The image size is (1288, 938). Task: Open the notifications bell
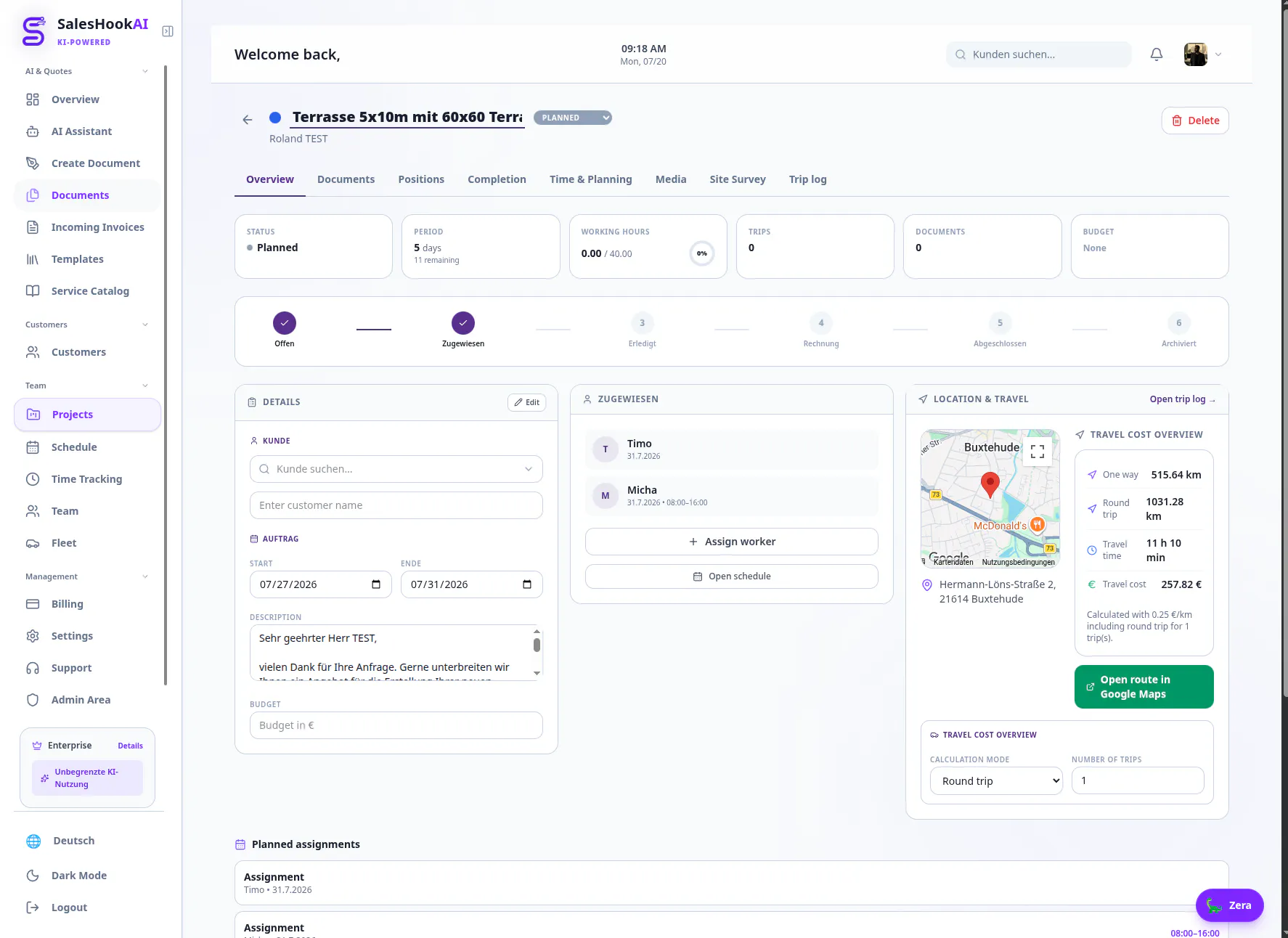[x=1157, y=54]
